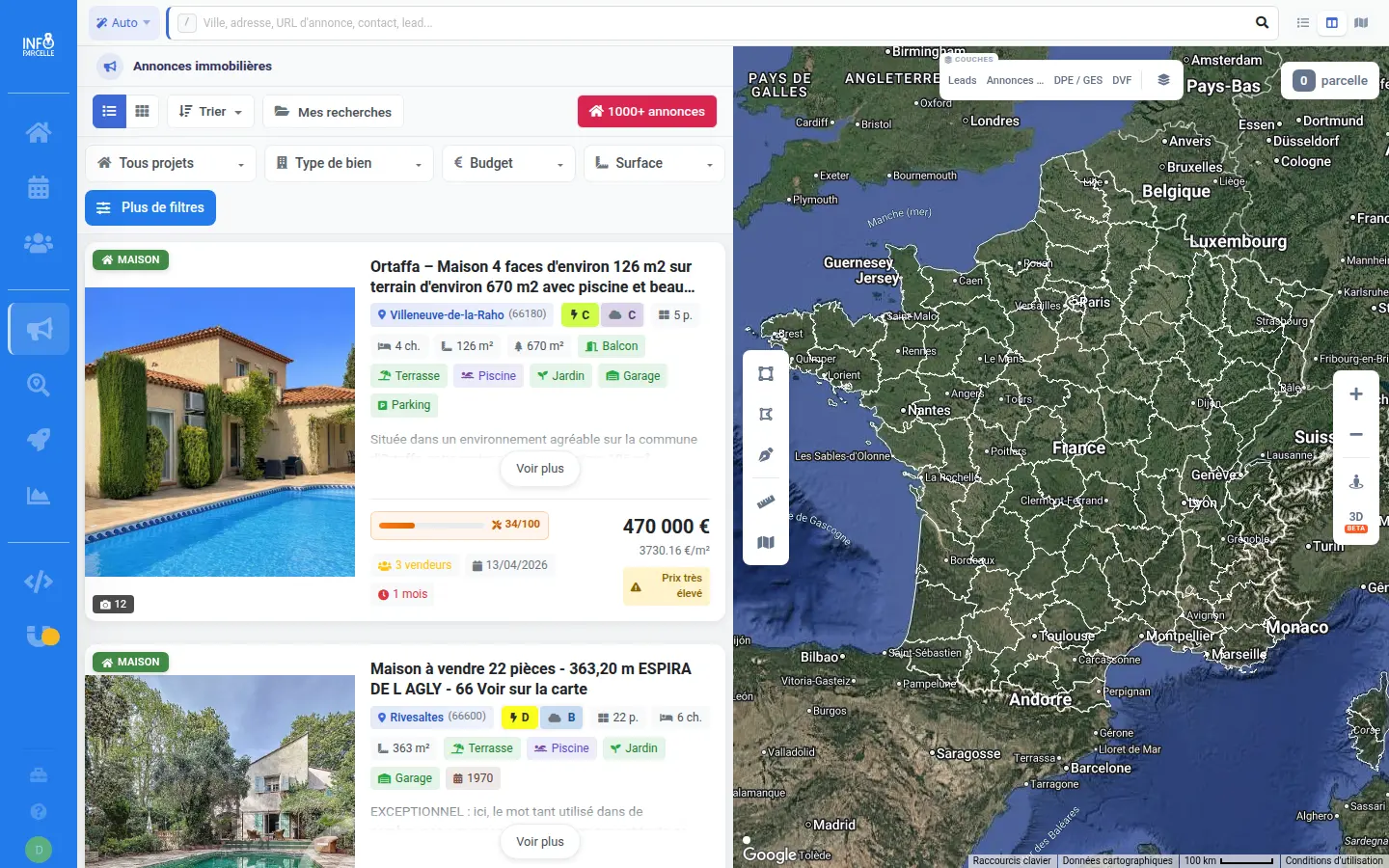Expand the Type de bien dropdown

point(348,163)
